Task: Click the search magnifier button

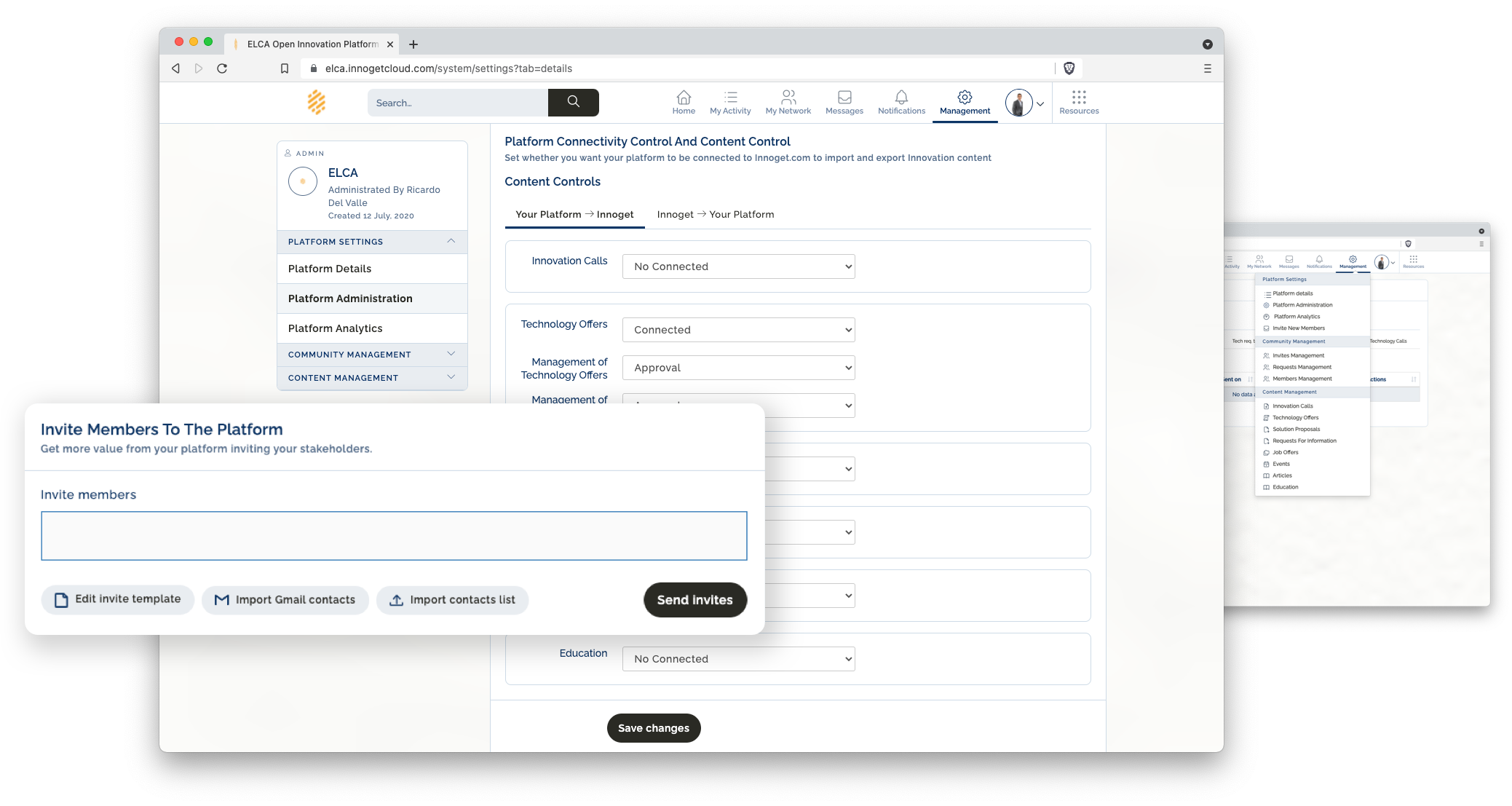Action: 574,103
